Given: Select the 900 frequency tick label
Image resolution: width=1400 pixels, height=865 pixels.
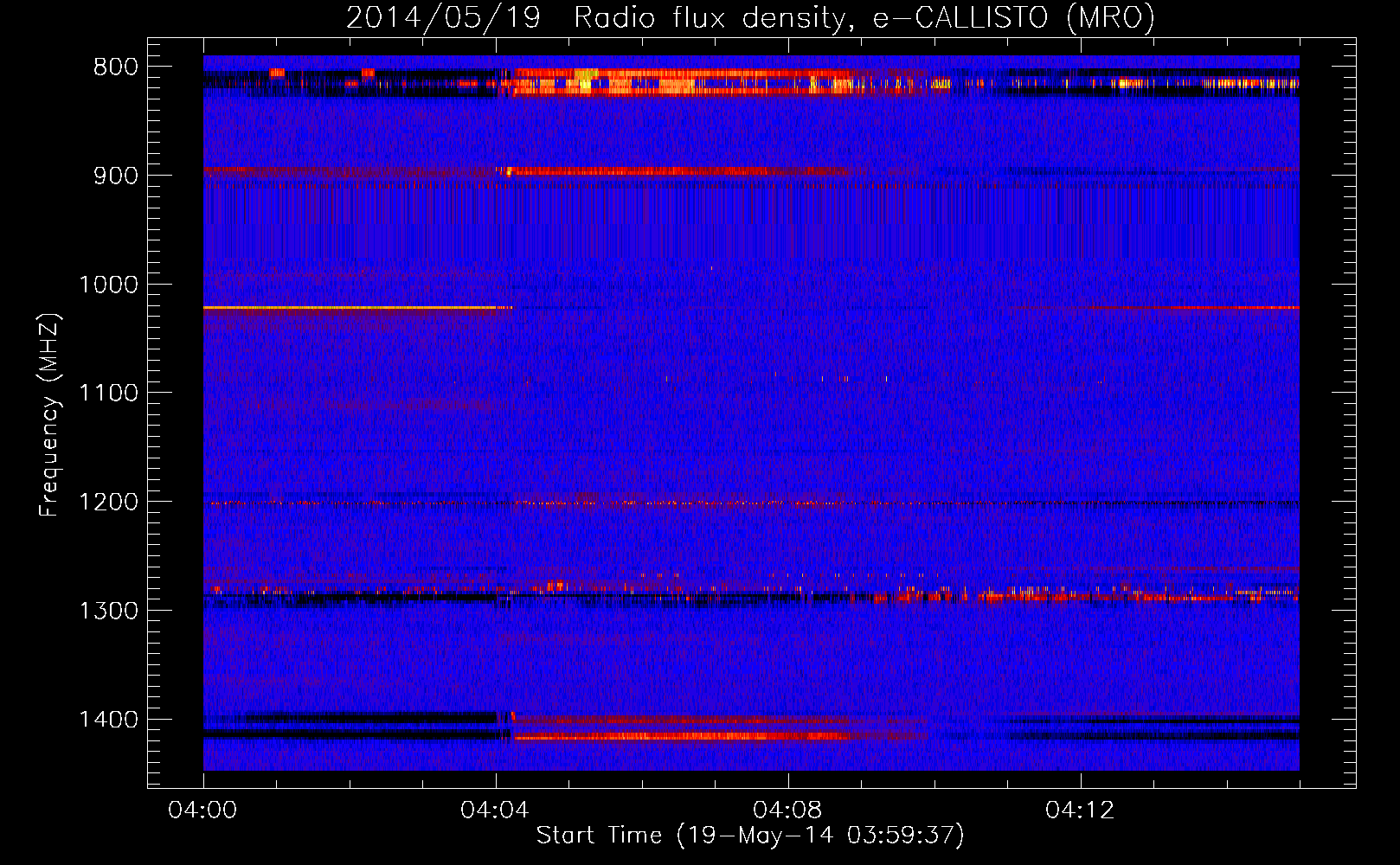Looking at the screenshot, I should click(116, 176).
